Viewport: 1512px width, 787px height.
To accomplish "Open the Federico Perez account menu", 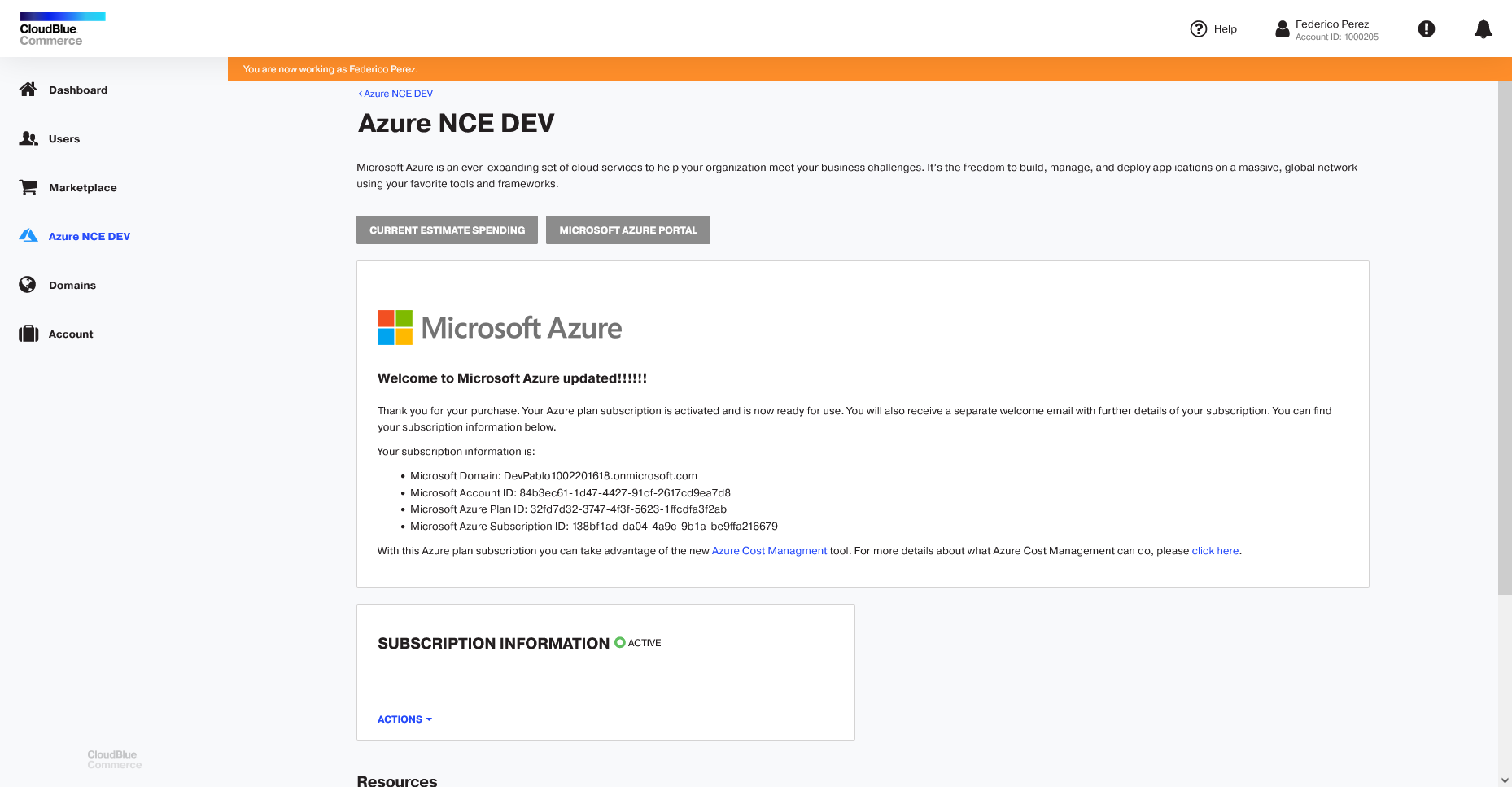I will click(x=1326, y=29).
